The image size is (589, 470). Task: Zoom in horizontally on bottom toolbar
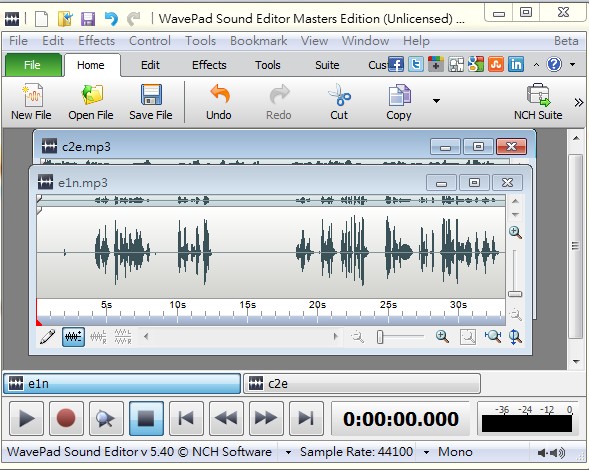click(x=442, y=337)
